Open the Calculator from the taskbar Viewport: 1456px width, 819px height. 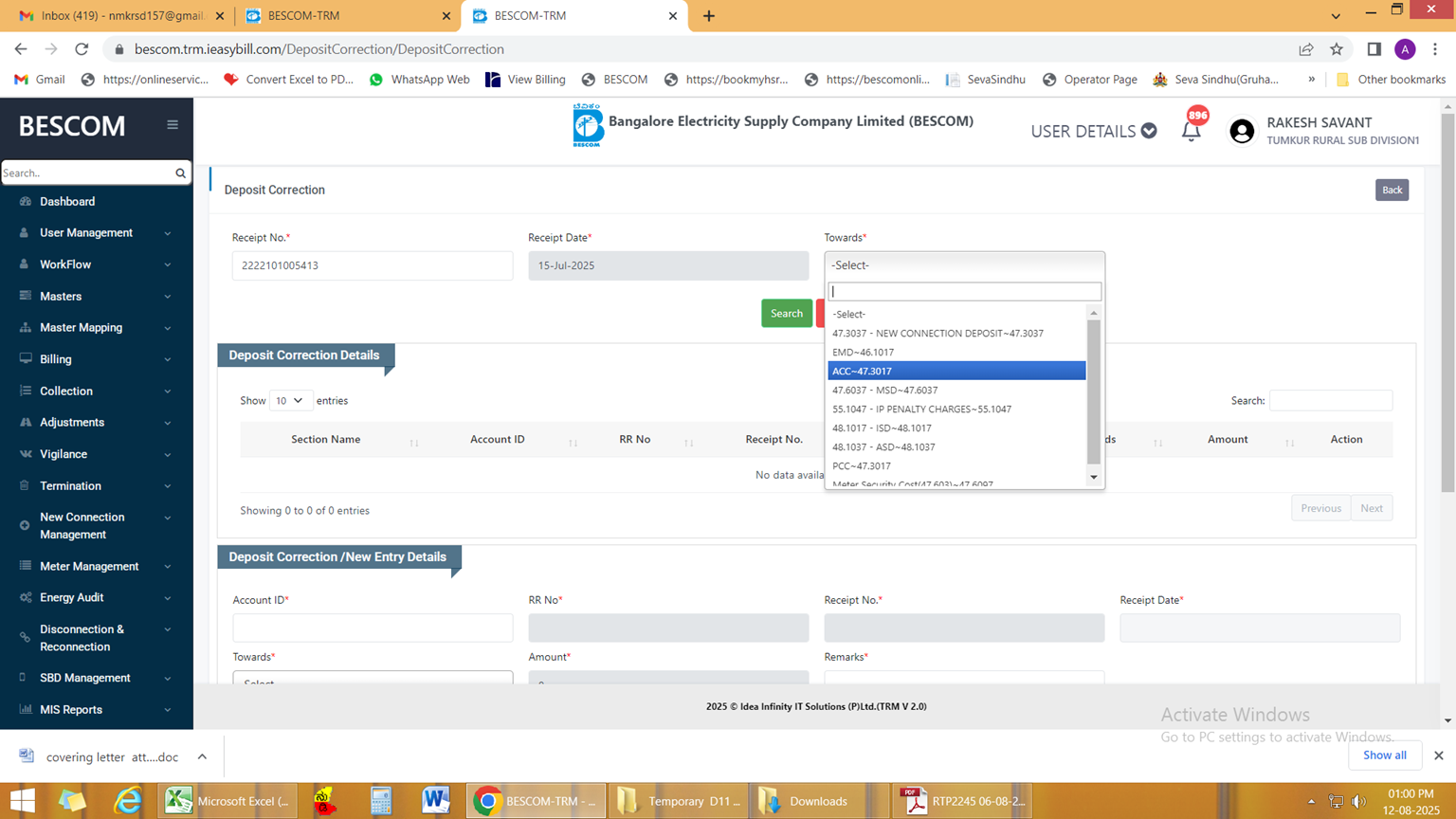pos(381,801)
